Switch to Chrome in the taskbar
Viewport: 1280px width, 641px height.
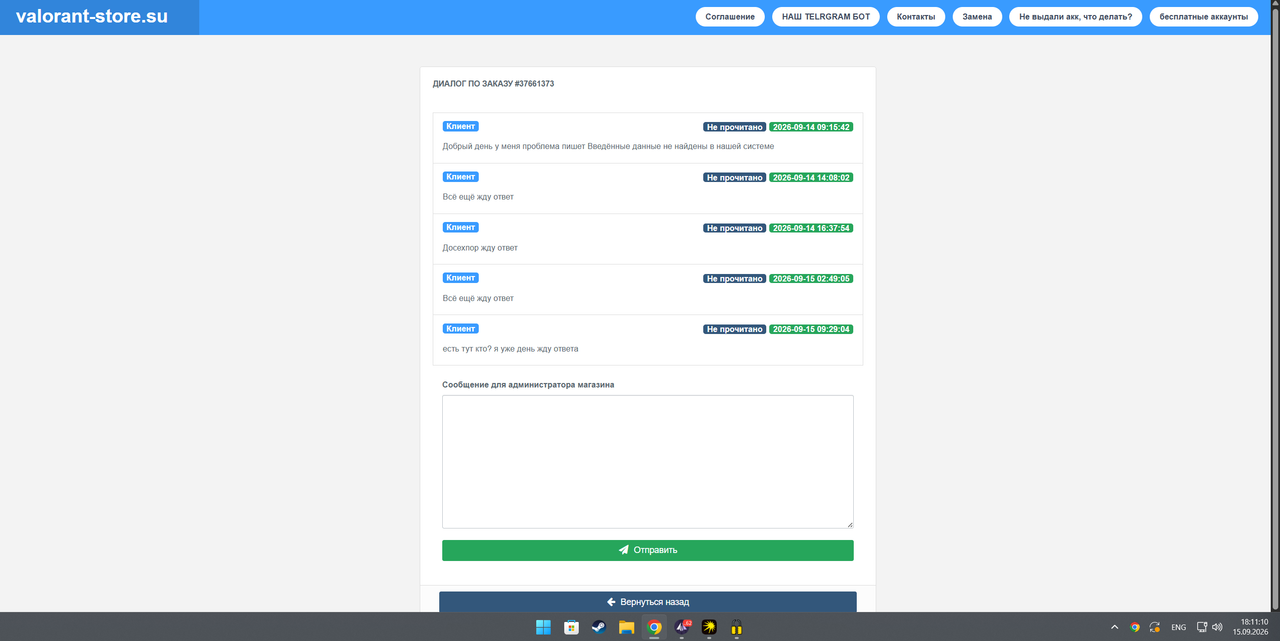(x=654, y=628)
